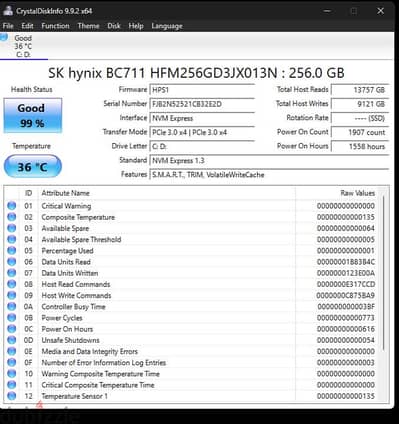399x424 pixels.
Task: Select the C: D: disk tab with Good status
Action: 23,46
